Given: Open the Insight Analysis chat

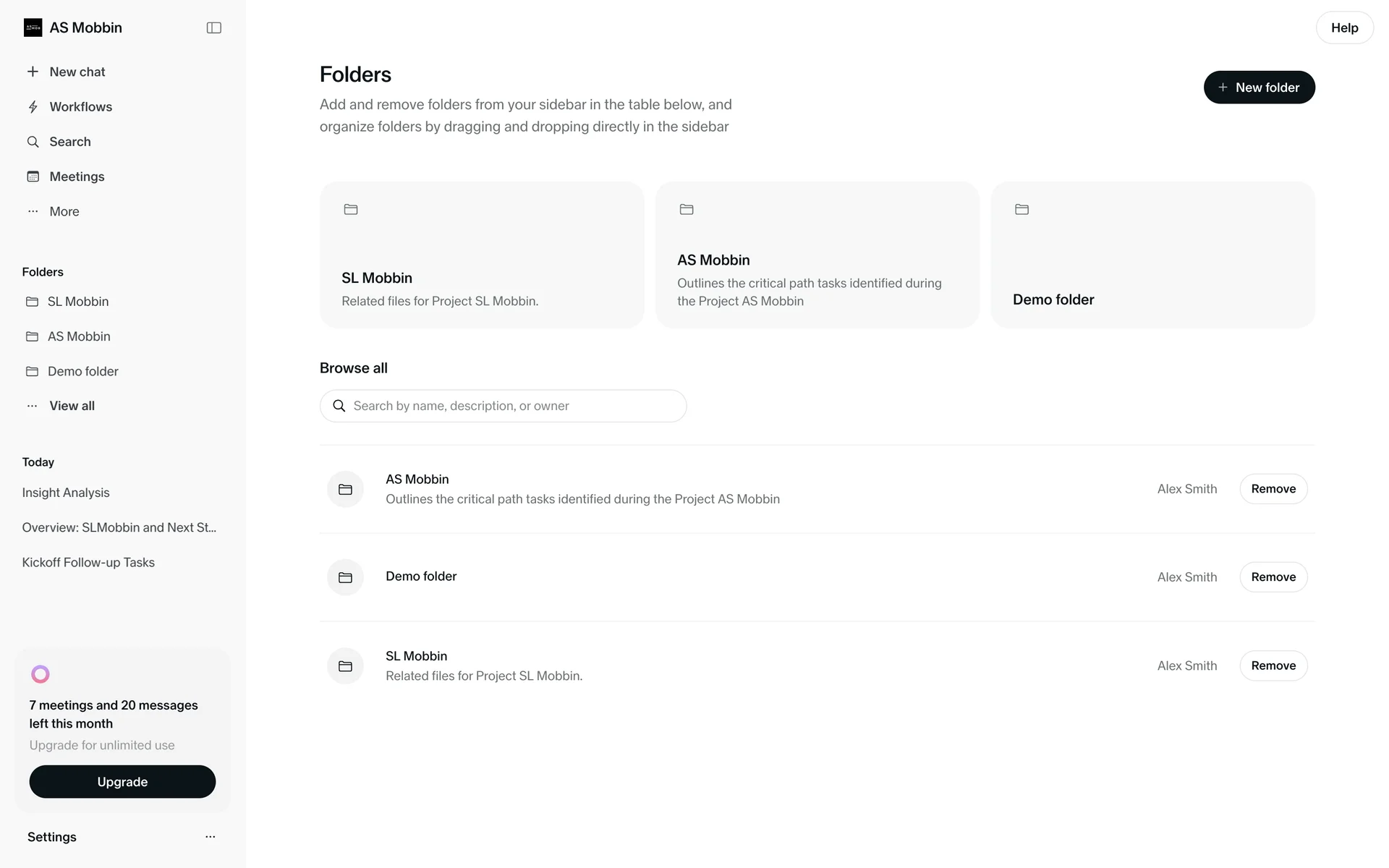Looking at the screenshot, I should [66, 493].
